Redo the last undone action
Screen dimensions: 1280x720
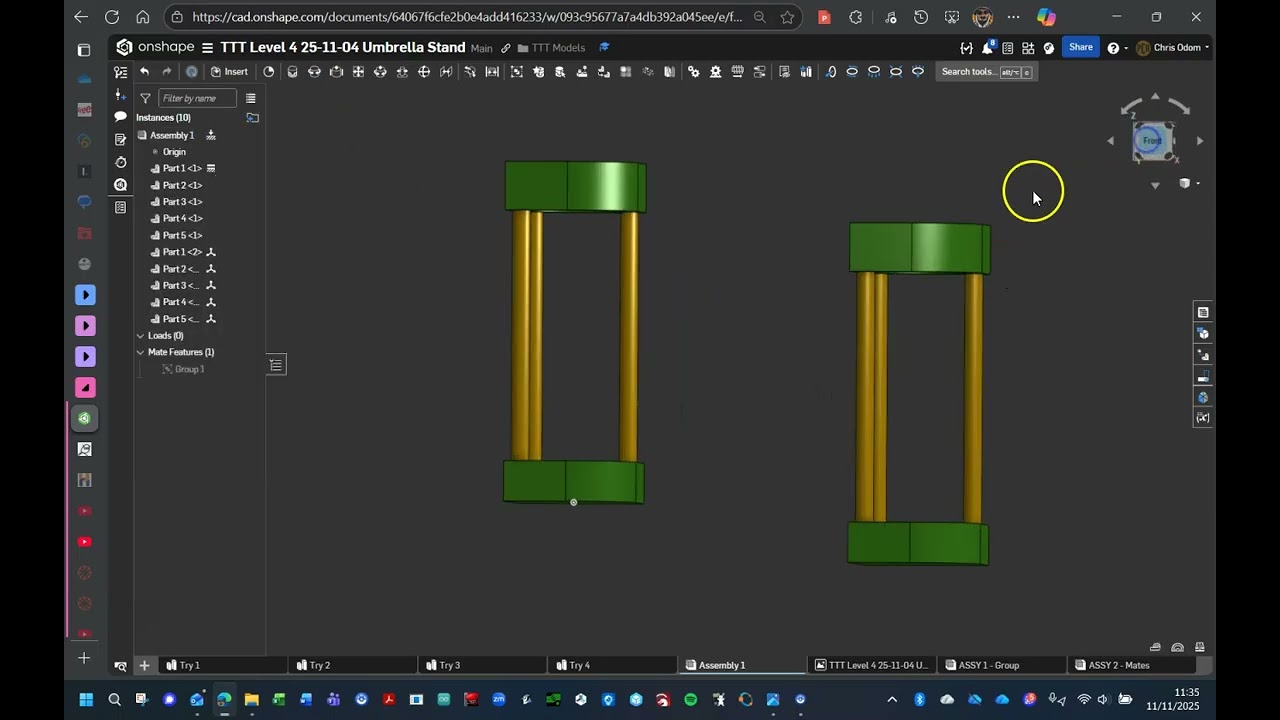click(x=167, y=72)
